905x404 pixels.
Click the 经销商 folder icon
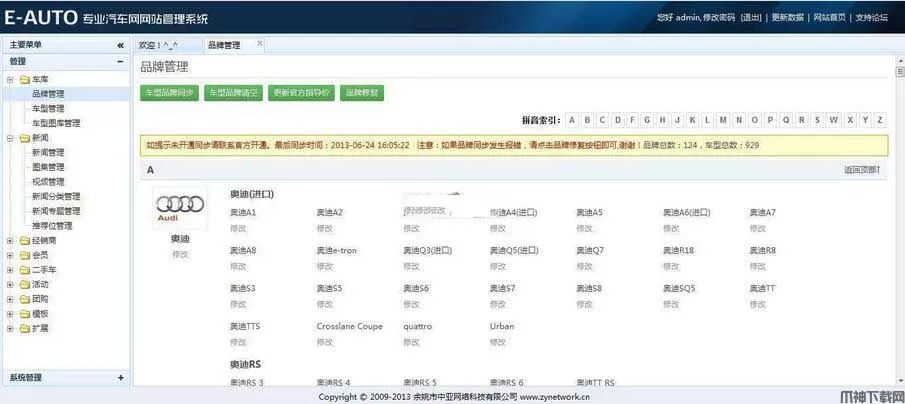[24, 240]
